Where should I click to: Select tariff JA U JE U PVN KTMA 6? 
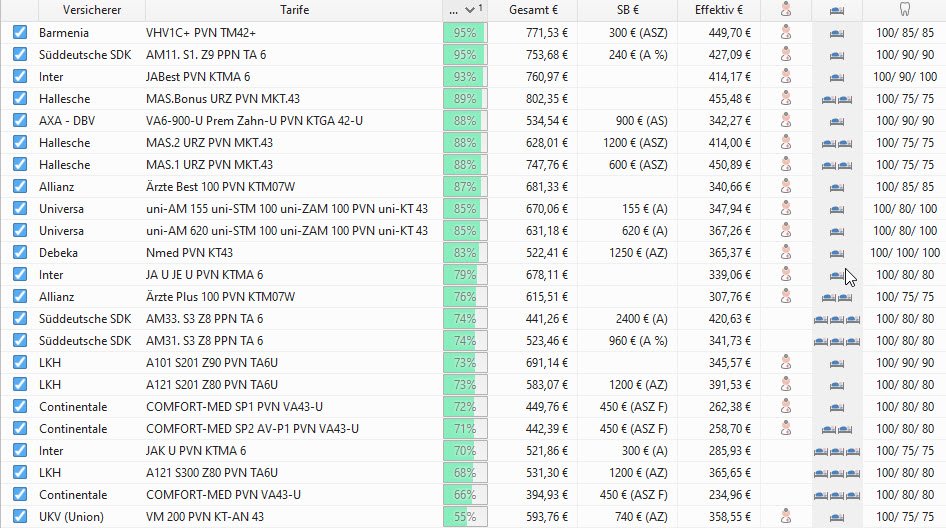click(205, 275)
